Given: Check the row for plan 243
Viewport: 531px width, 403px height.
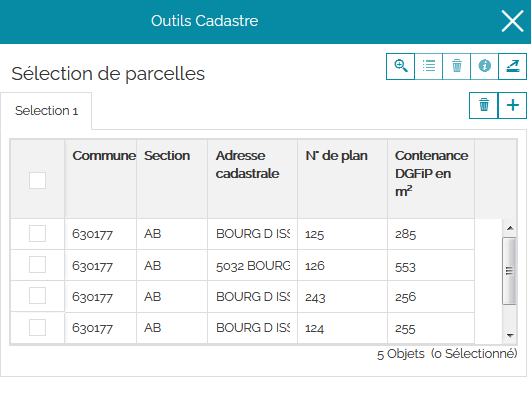Looking at the screenshot, I should coord(37,296).
